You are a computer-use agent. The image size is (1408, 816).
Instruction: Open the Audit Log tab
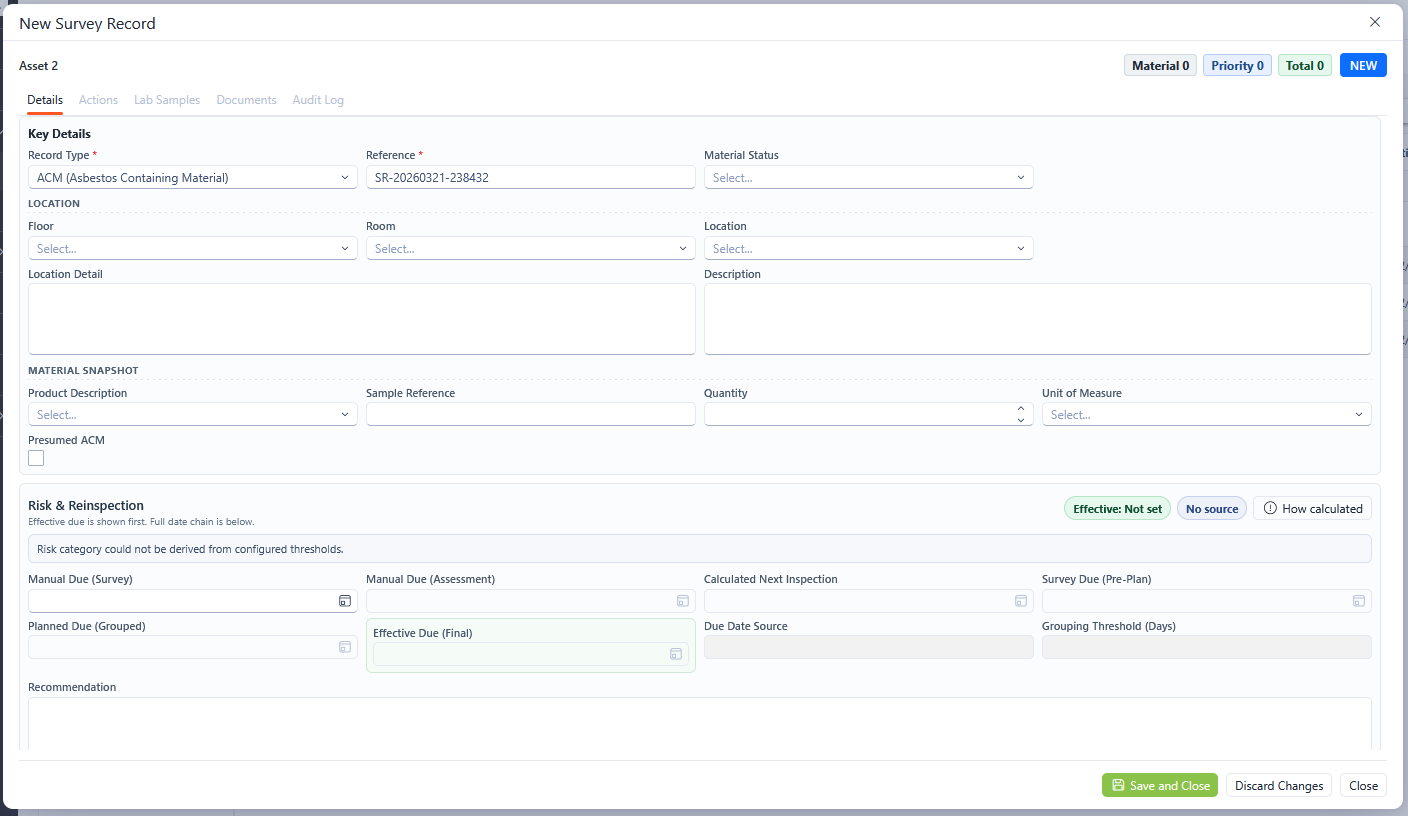(318, 100)
